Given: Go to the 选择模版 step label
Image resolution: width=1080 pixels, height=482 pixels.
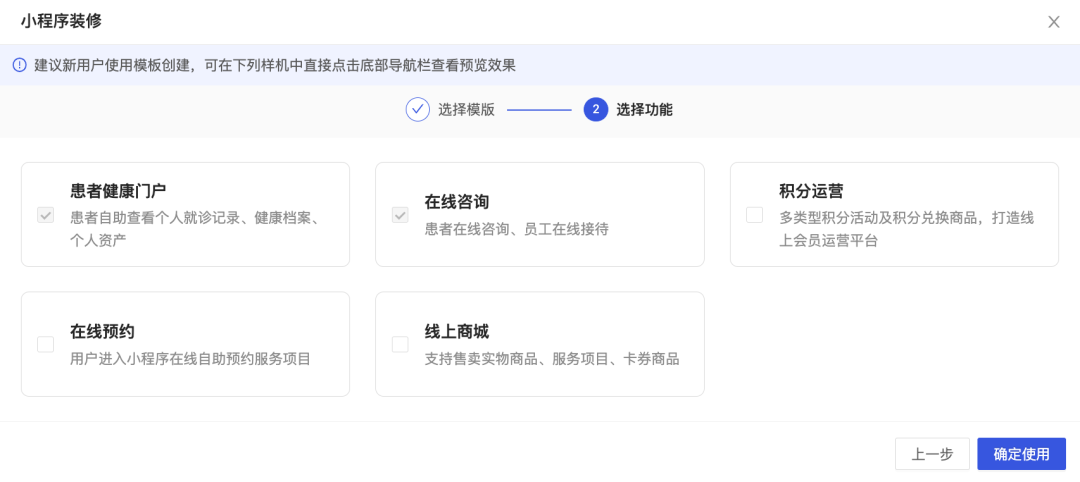Looking at the screenshot, I should coord(466,109).
